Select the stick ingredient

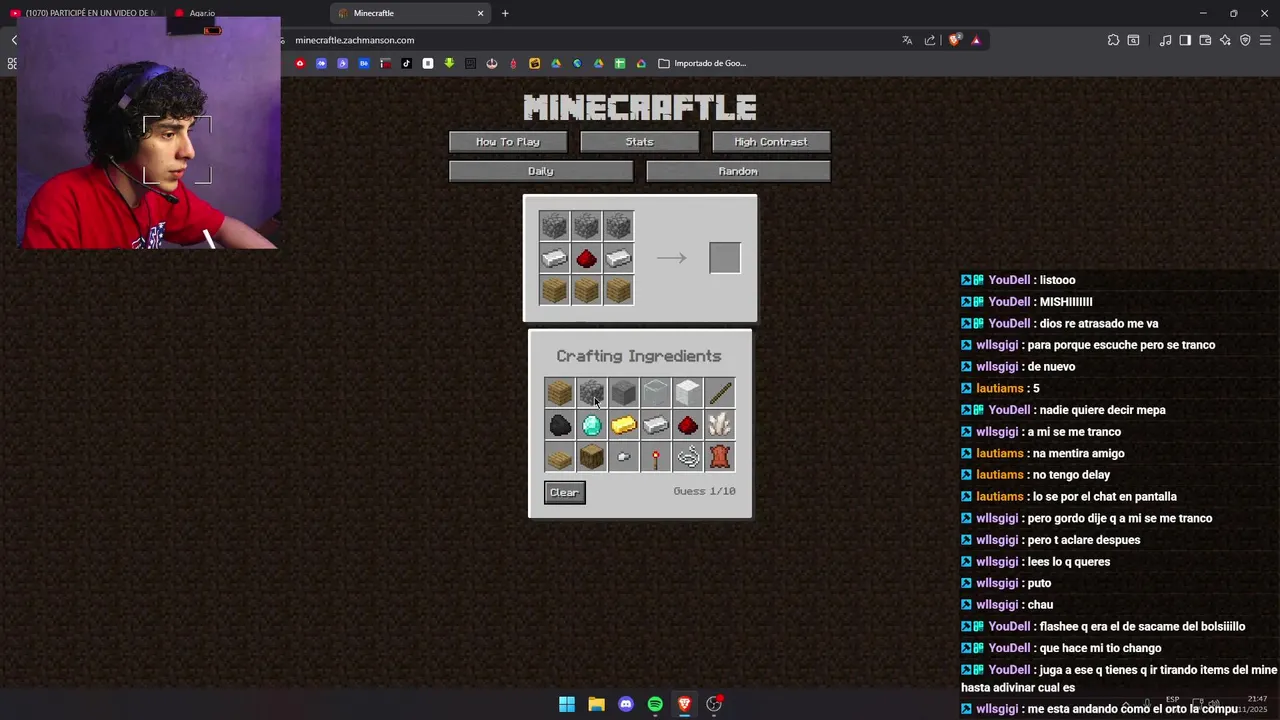click(719, 393)
